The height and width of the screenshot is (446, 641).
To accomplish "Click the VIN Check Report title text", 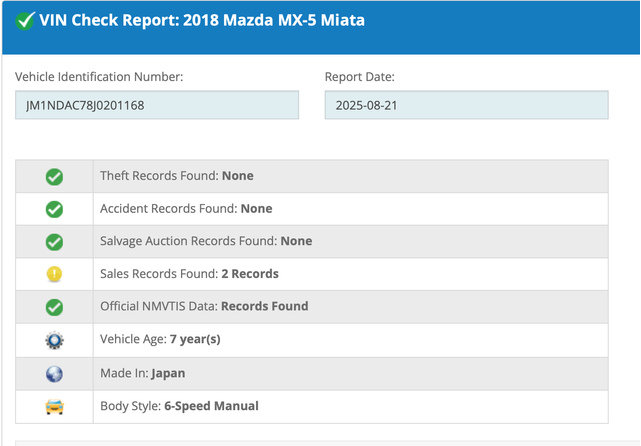I will (x=201, y=19).
